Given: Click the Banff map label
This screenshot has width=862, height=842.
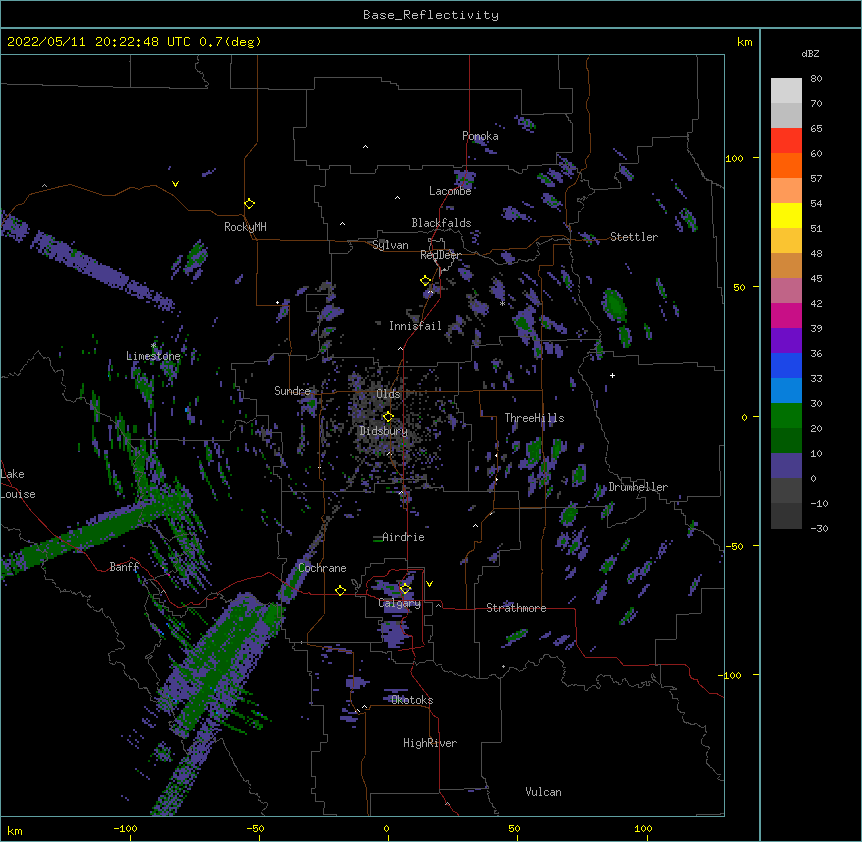Looking at the screenshot, I should point(124,567).
